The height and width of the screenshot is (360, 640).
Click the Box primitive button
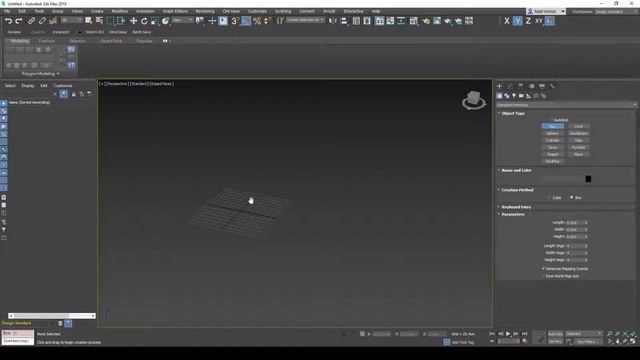[x=552, y=127]
